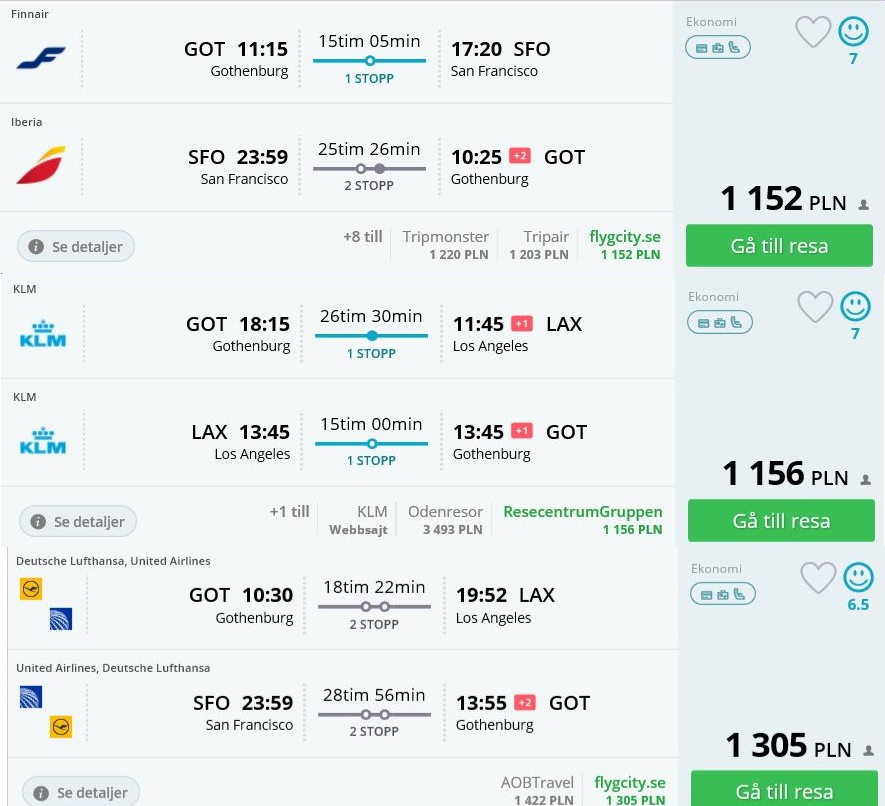This screenshot has width=885, height=806.
Task: Click the Iberia airline logo
Action: [41, 165]
